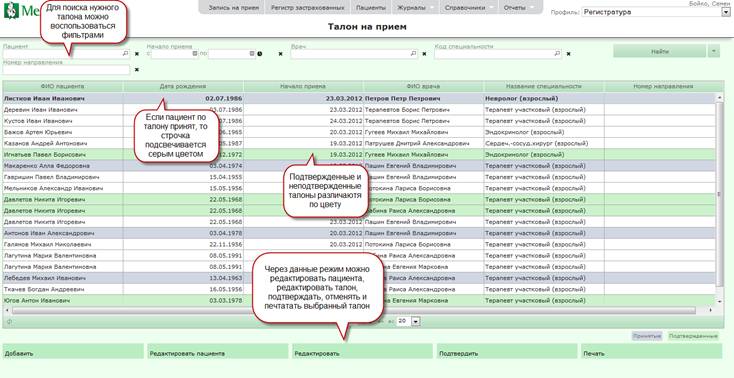Select row Игнатьев Павел Борисович

pos(359,155)
